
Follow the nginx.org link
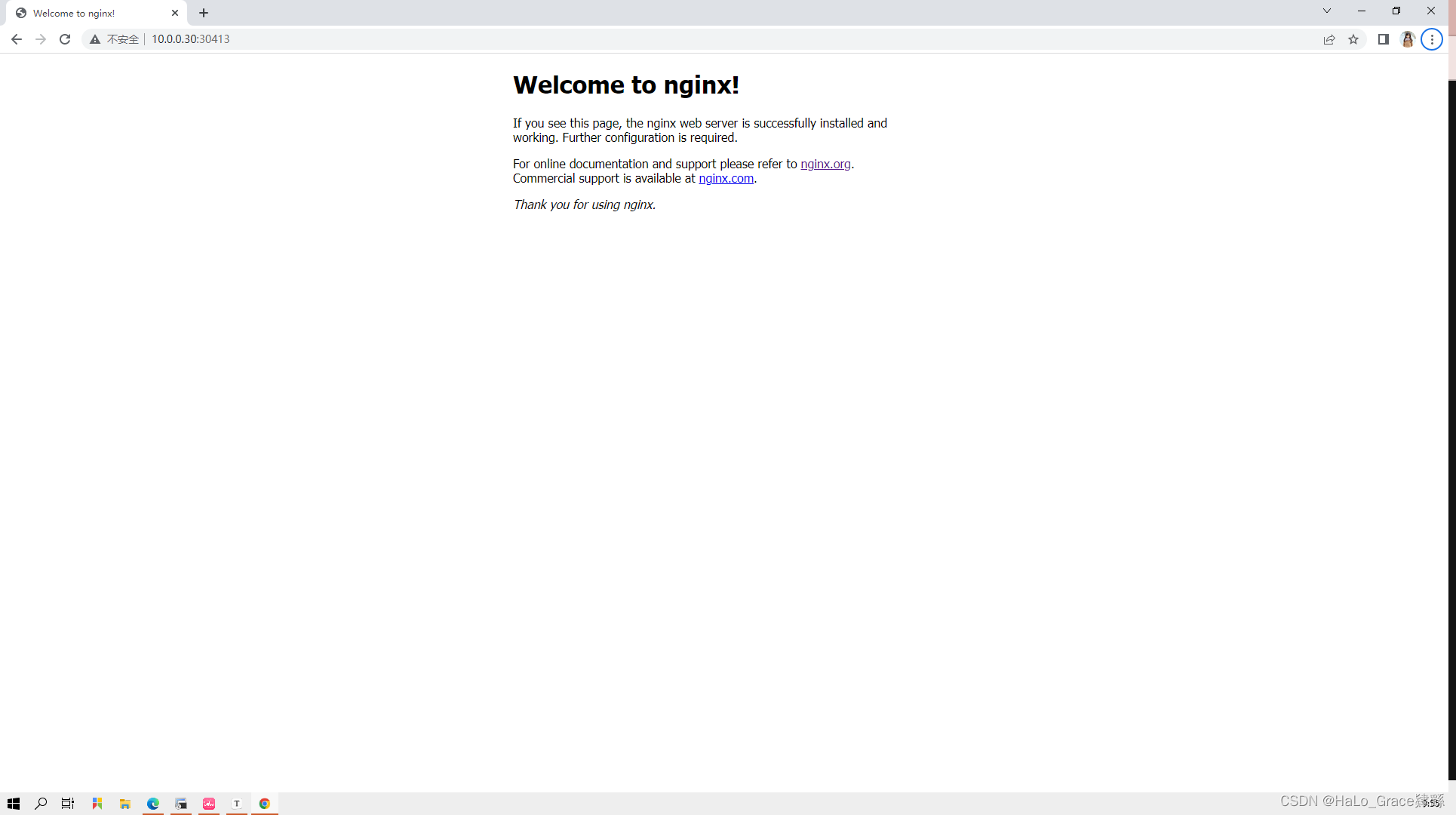point(825,164)
